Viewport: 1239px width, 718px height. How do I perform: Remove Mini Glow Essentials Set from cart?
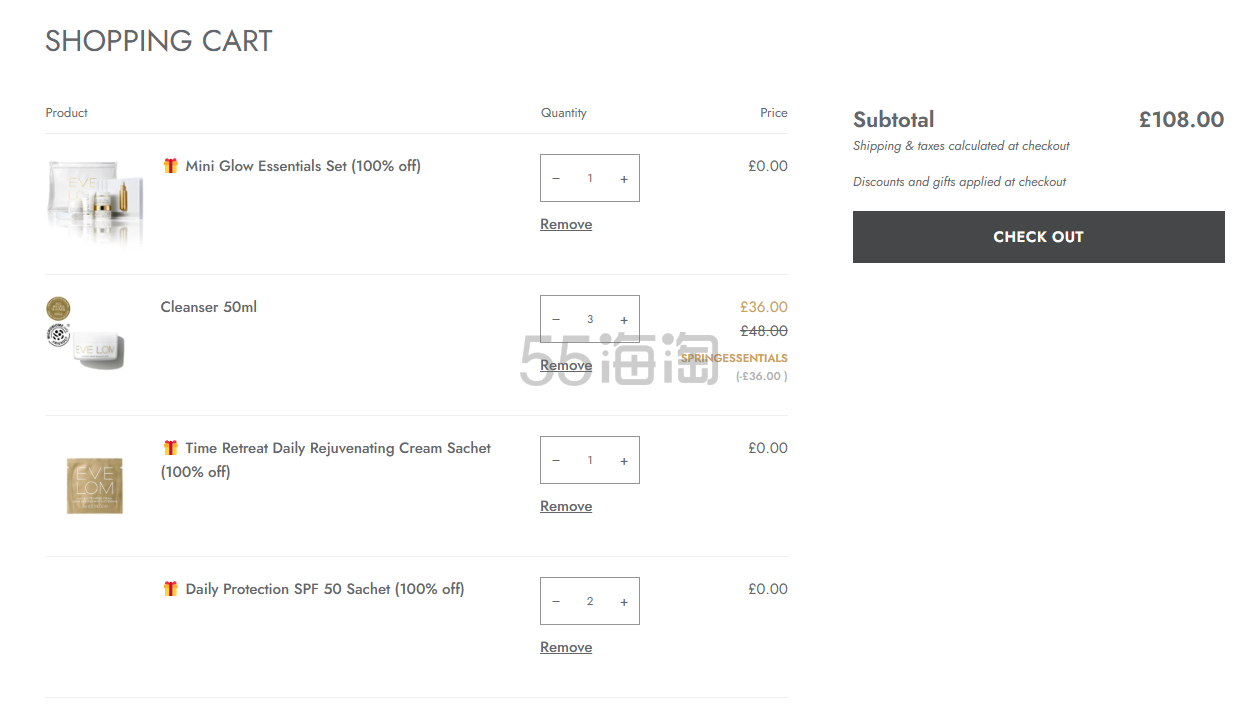[566, 225]
